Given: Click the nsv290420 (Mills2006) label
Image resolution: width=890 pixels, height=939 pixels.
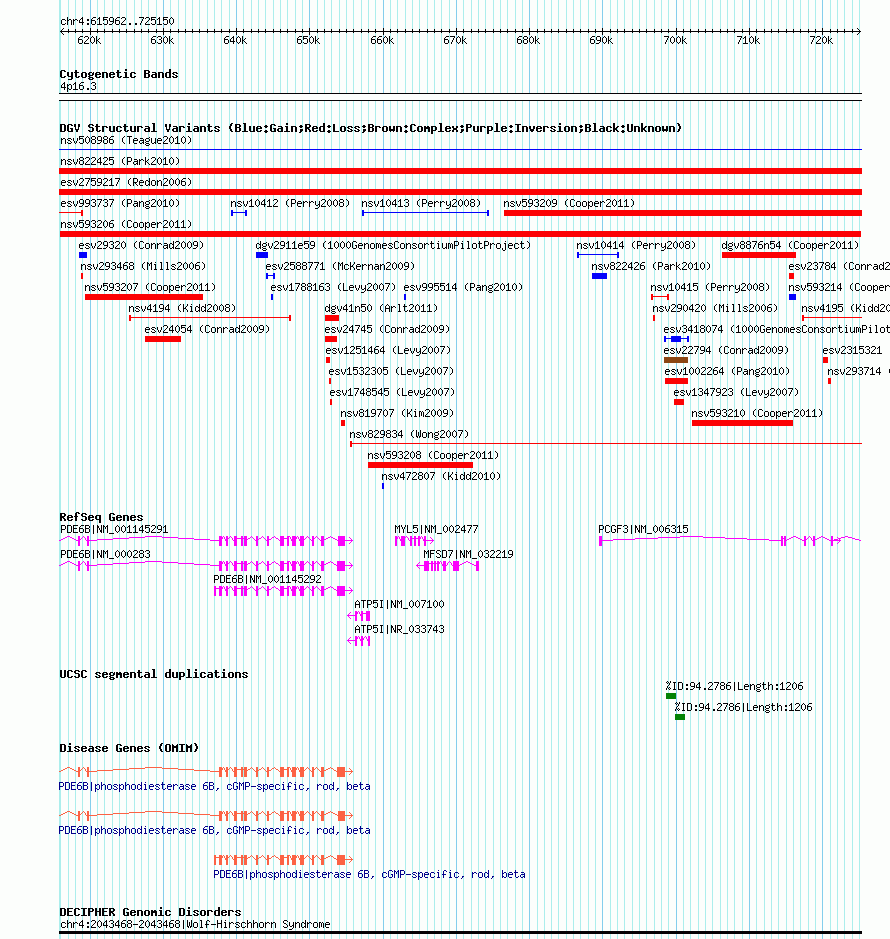Looking at the screenshot, I should pyautogui.click(x=715, y=308).
